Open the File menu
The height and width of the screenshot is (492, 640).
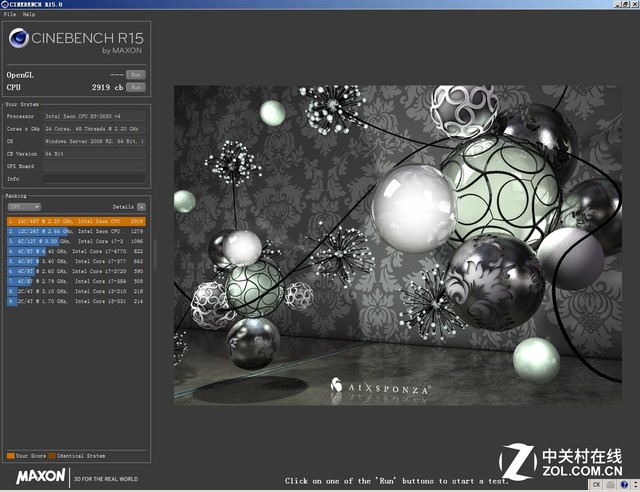pyautogui.click(x=10, y=14)
